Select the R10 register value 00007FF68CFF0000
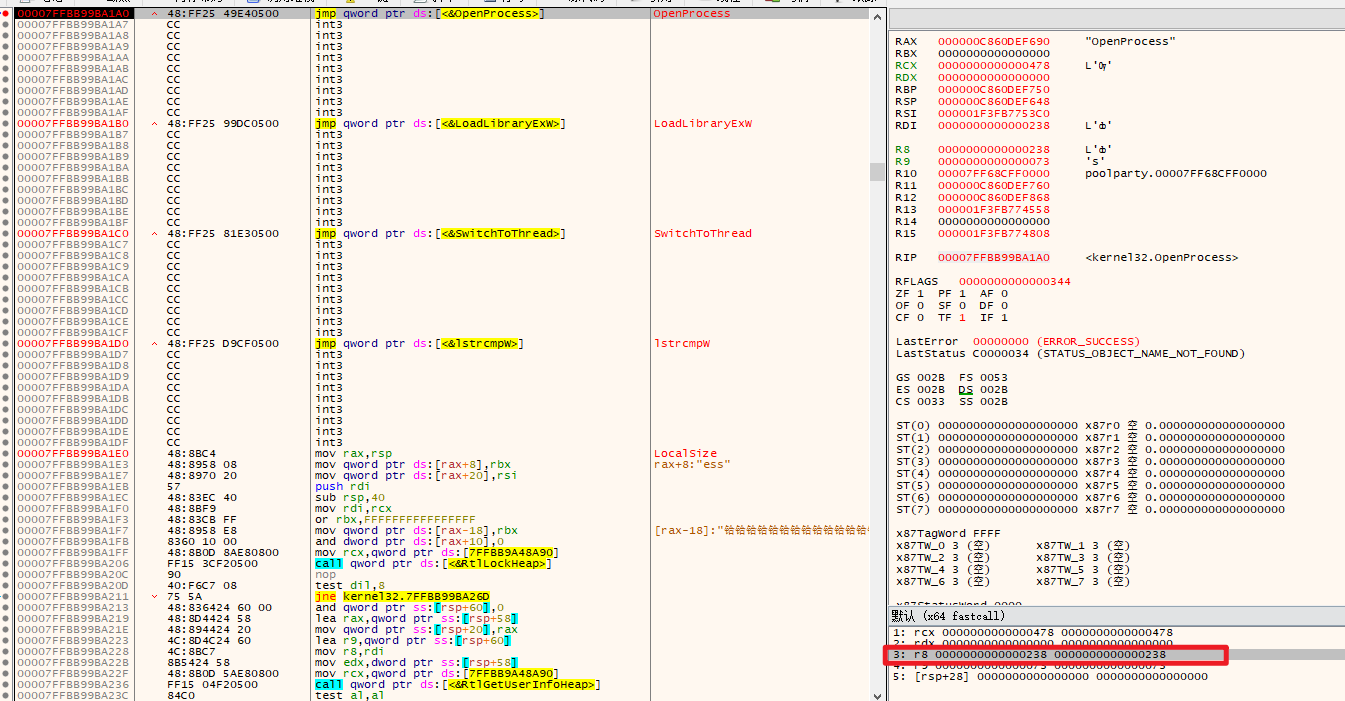 pyautogui.click(x=994, y=174)
